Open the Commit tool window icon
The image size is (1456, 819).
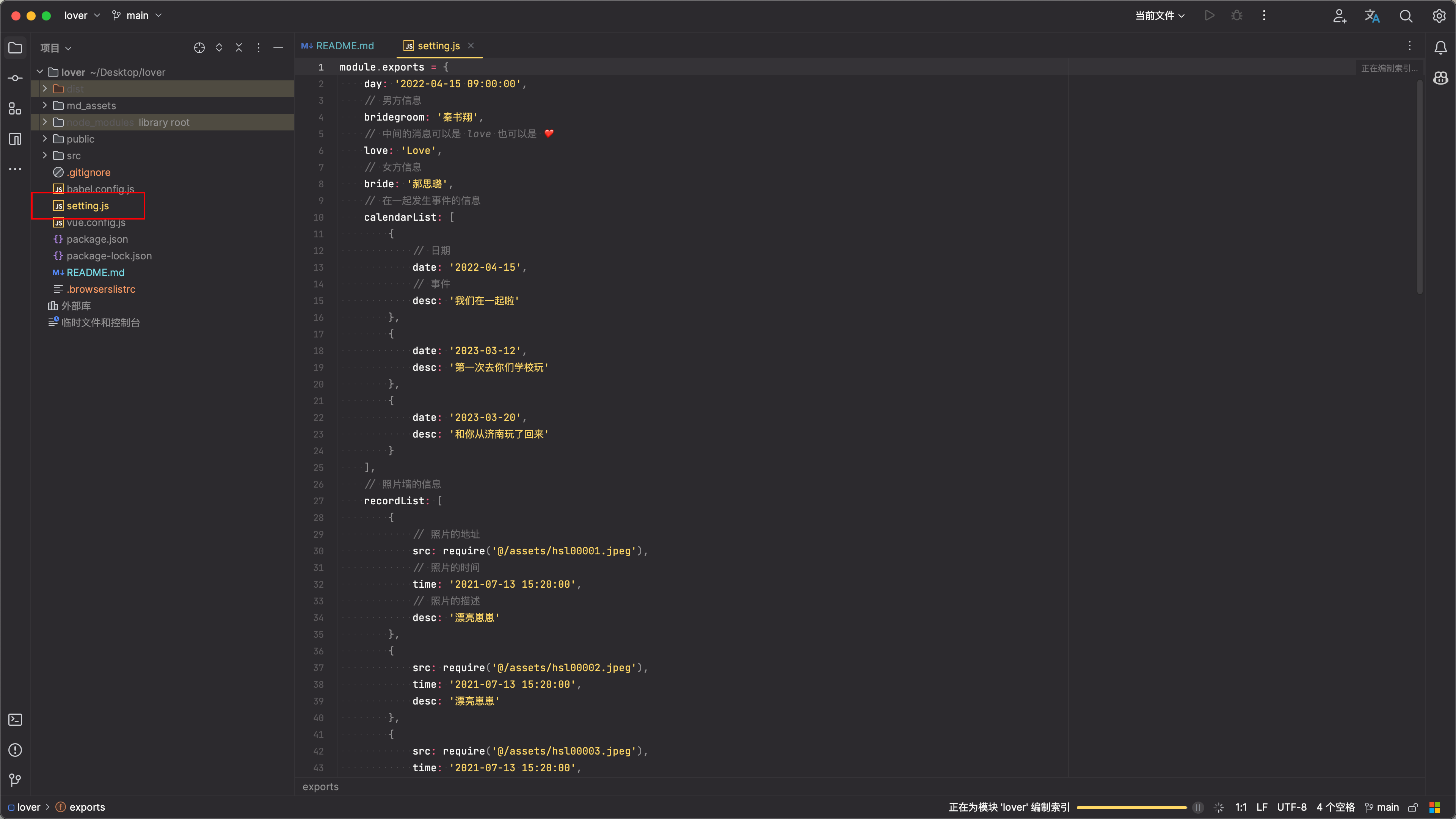pos(15,78)
